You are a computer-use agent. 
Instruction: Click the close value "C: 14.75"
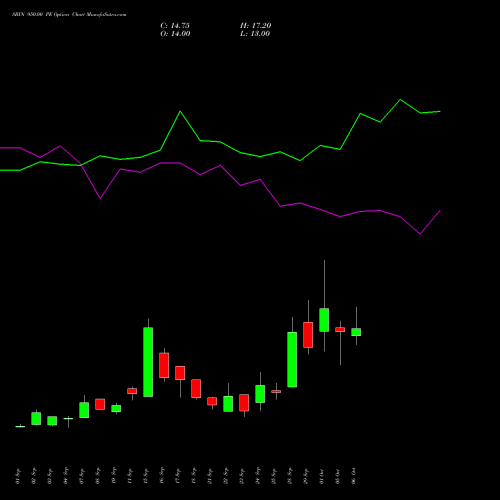coord(175,26)
